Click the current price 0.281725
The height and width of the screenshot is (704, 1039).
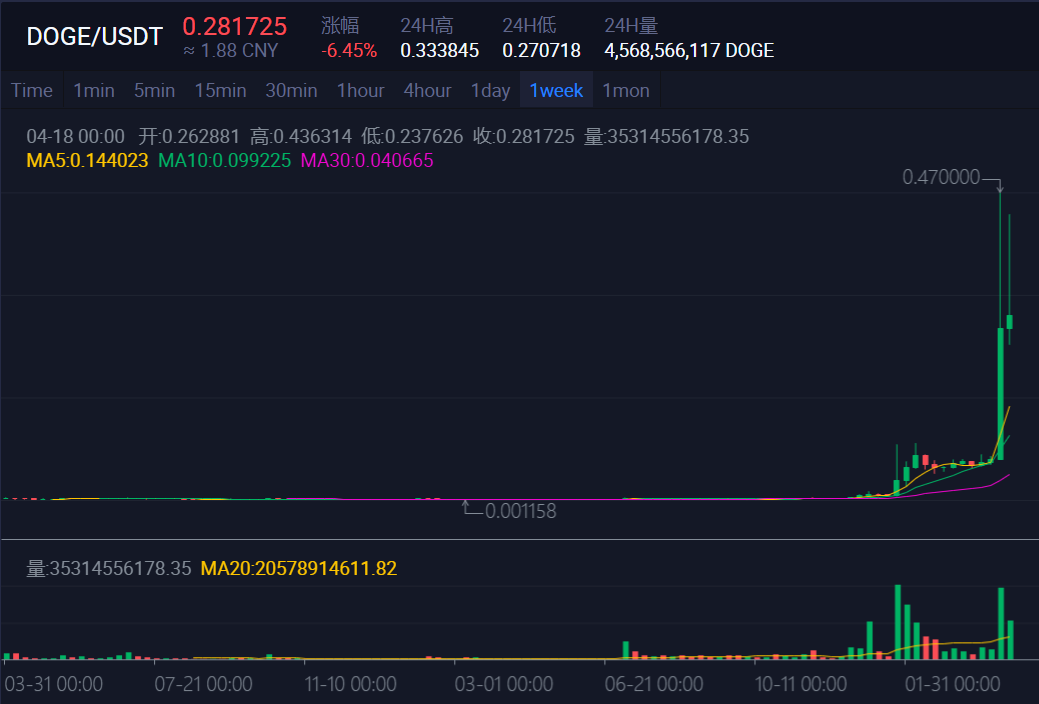[x=235, y=27]
